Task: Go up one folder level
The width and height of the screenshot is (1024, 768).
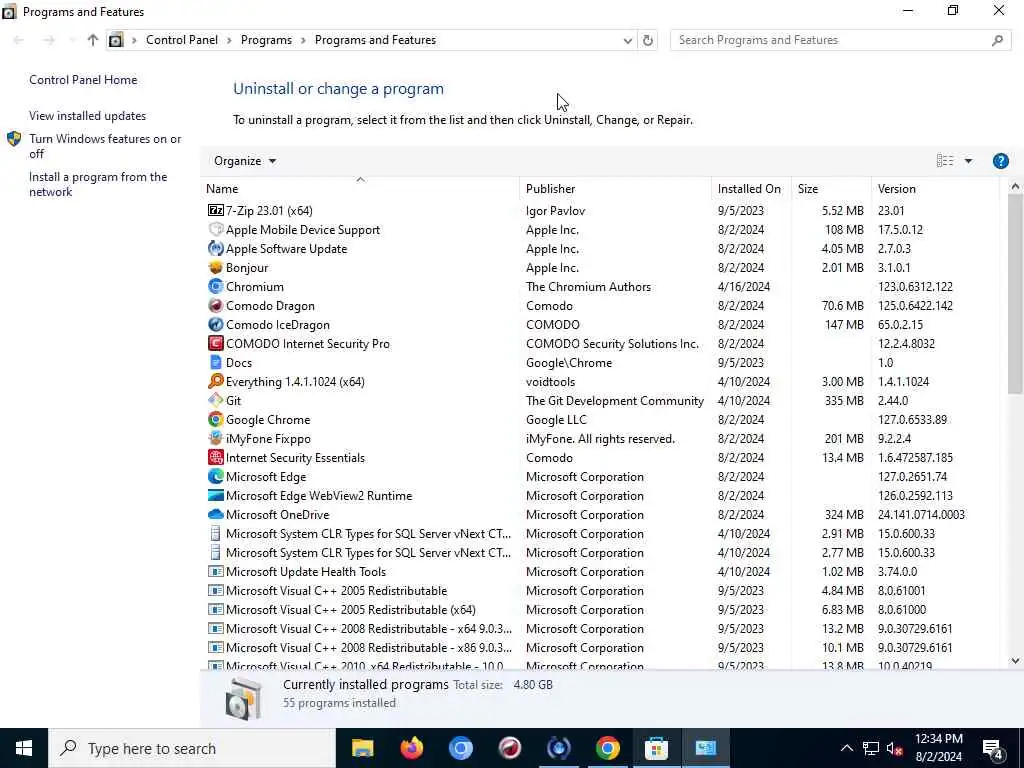Action: coord(93,40)
